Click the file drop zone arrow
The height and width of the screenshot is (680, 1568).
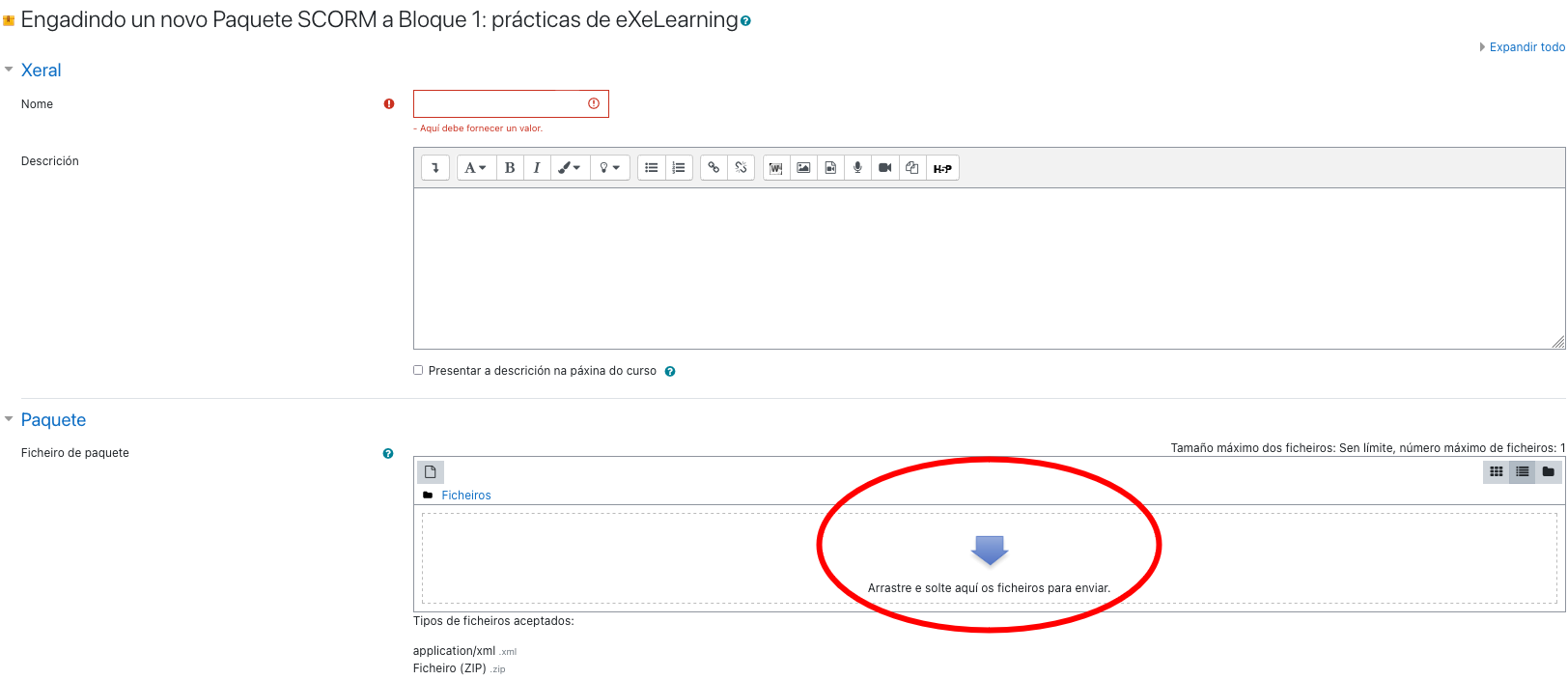point(990,550)
